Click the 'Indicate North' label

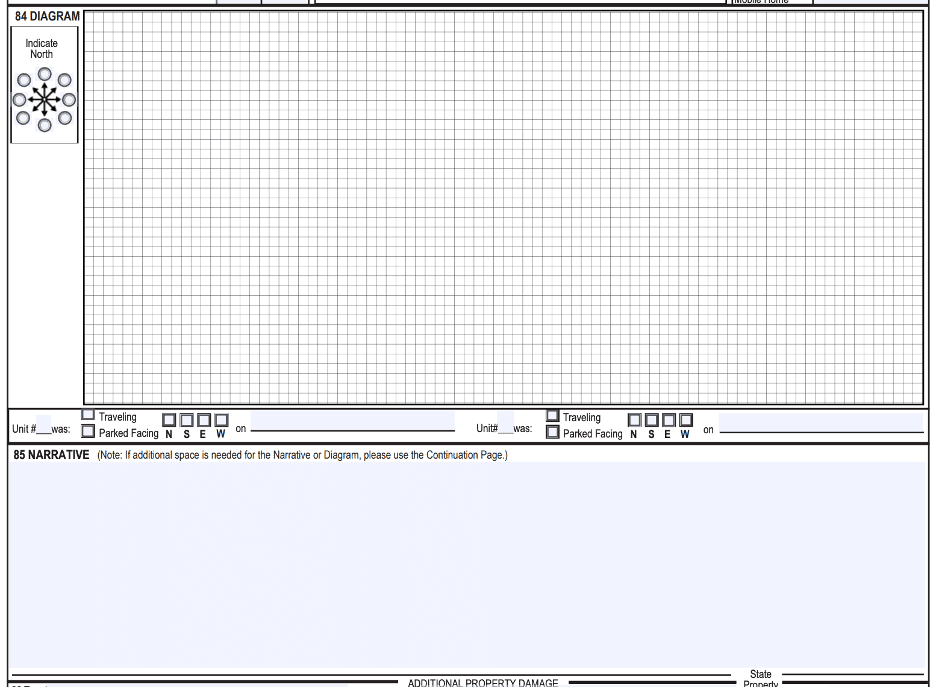41,49
